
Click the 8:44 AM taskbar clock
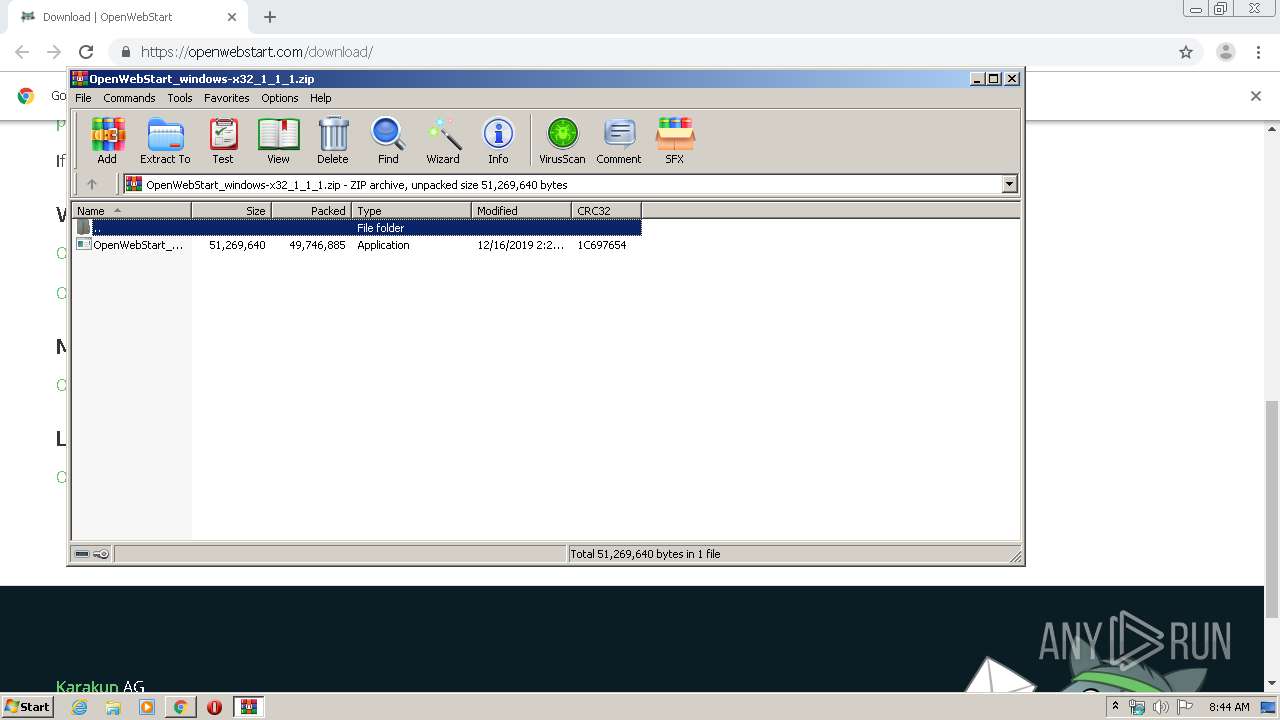(x=1229, y=707)
